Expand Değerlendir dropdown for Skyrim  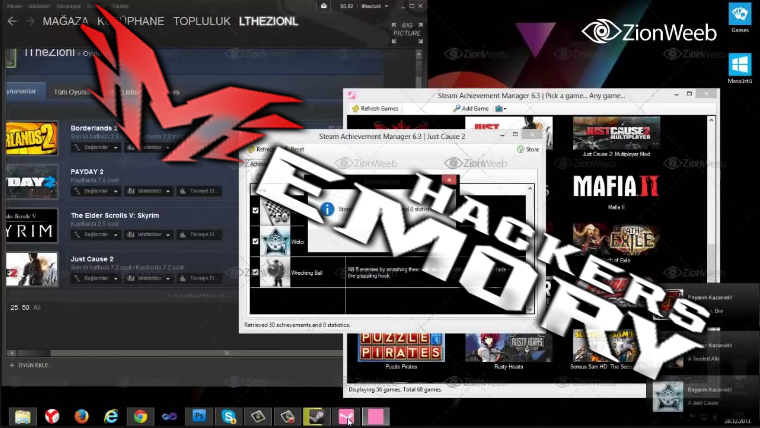pyautogui.click(x=96, y=235)
